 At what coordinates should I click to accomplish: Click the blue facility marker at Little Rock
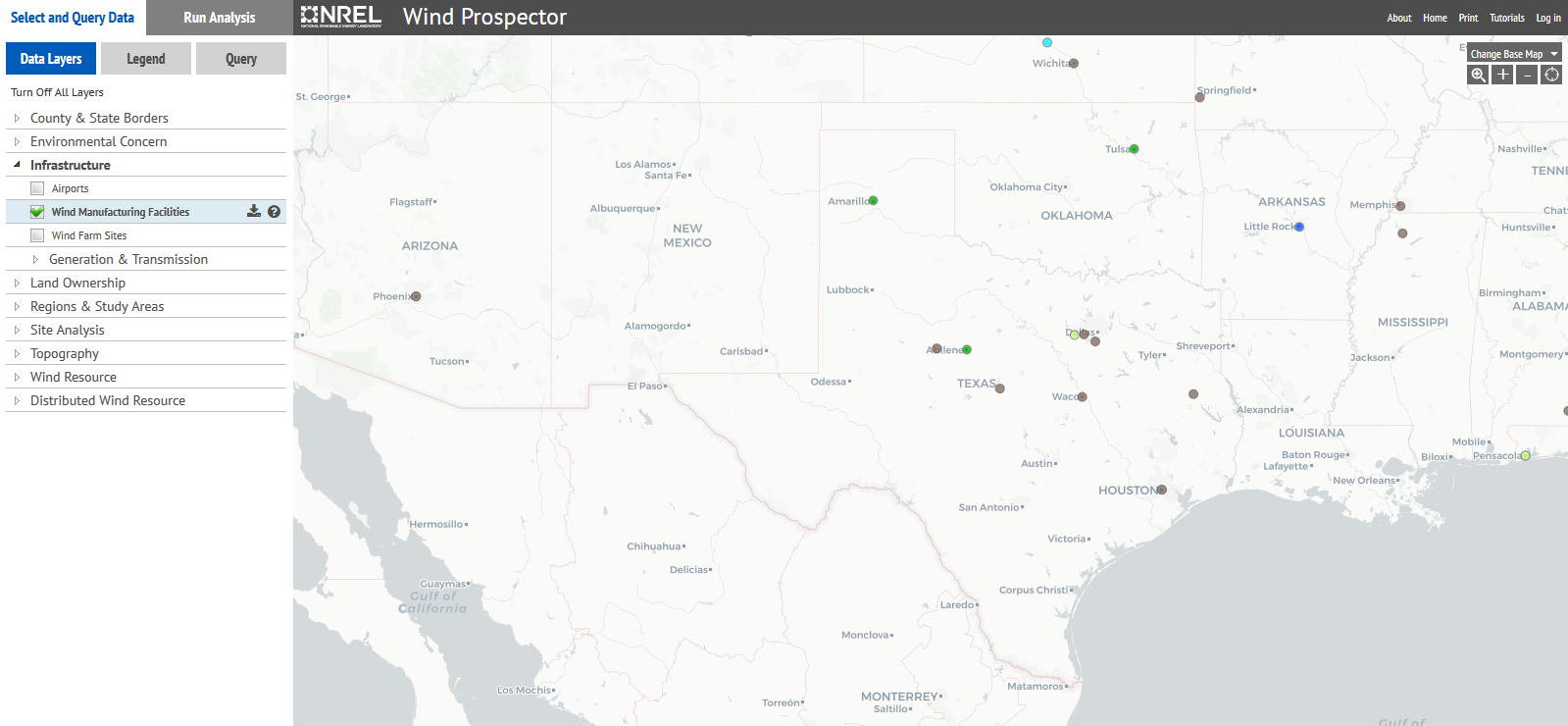[x=1299, y=227]
